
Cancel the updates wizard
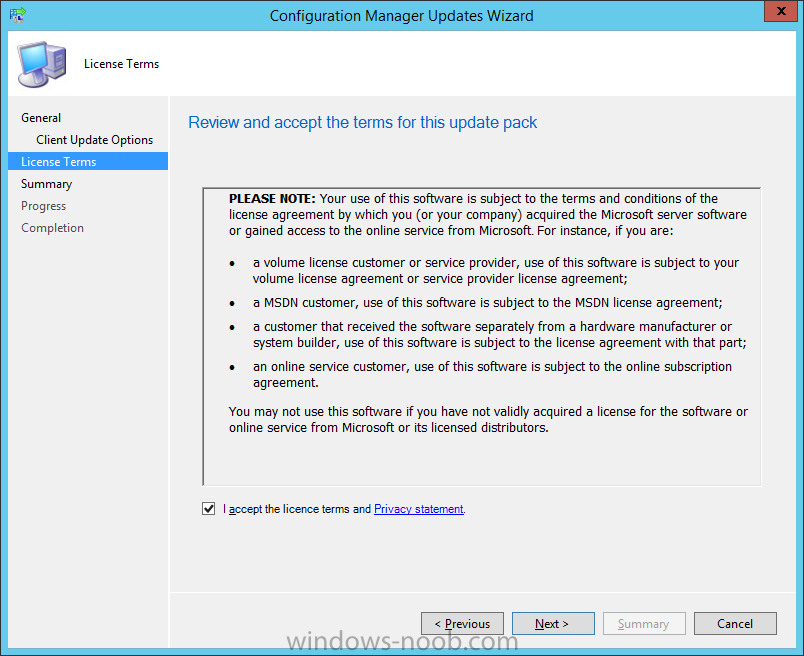click(x=735, y=624)
